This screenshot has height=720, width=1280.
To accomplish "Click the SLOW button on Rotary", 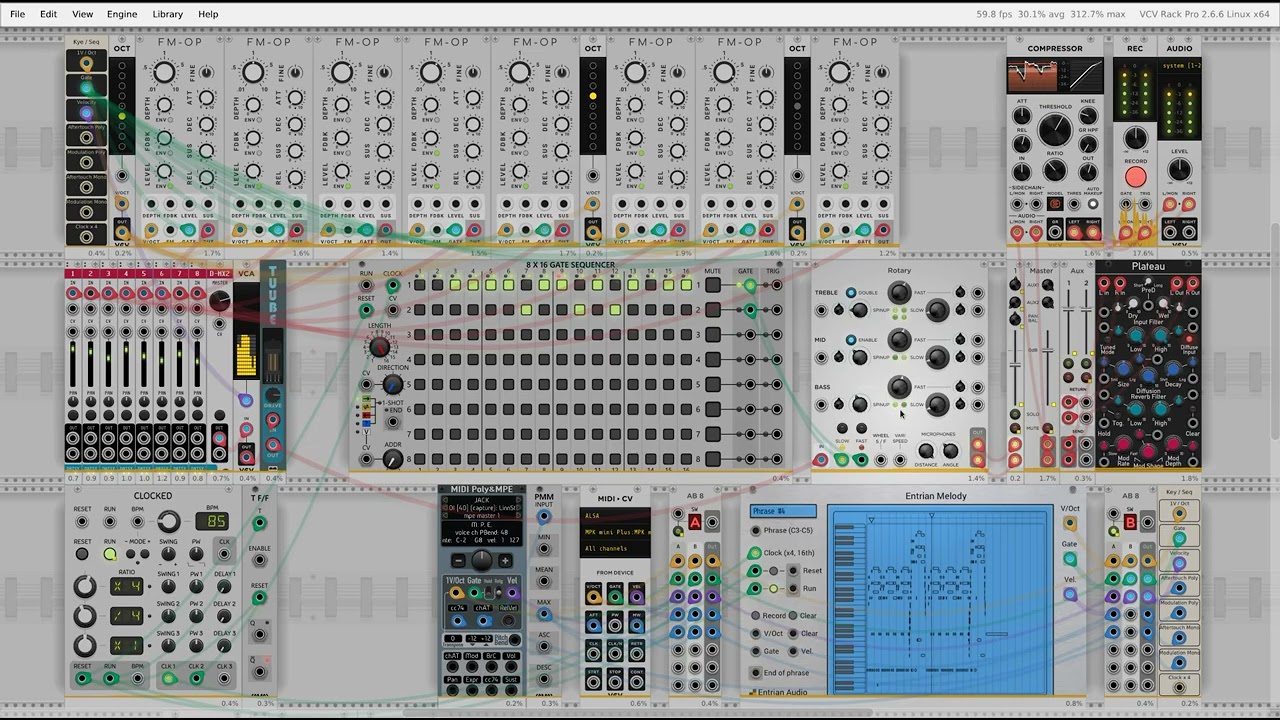I will coord(841,428).
